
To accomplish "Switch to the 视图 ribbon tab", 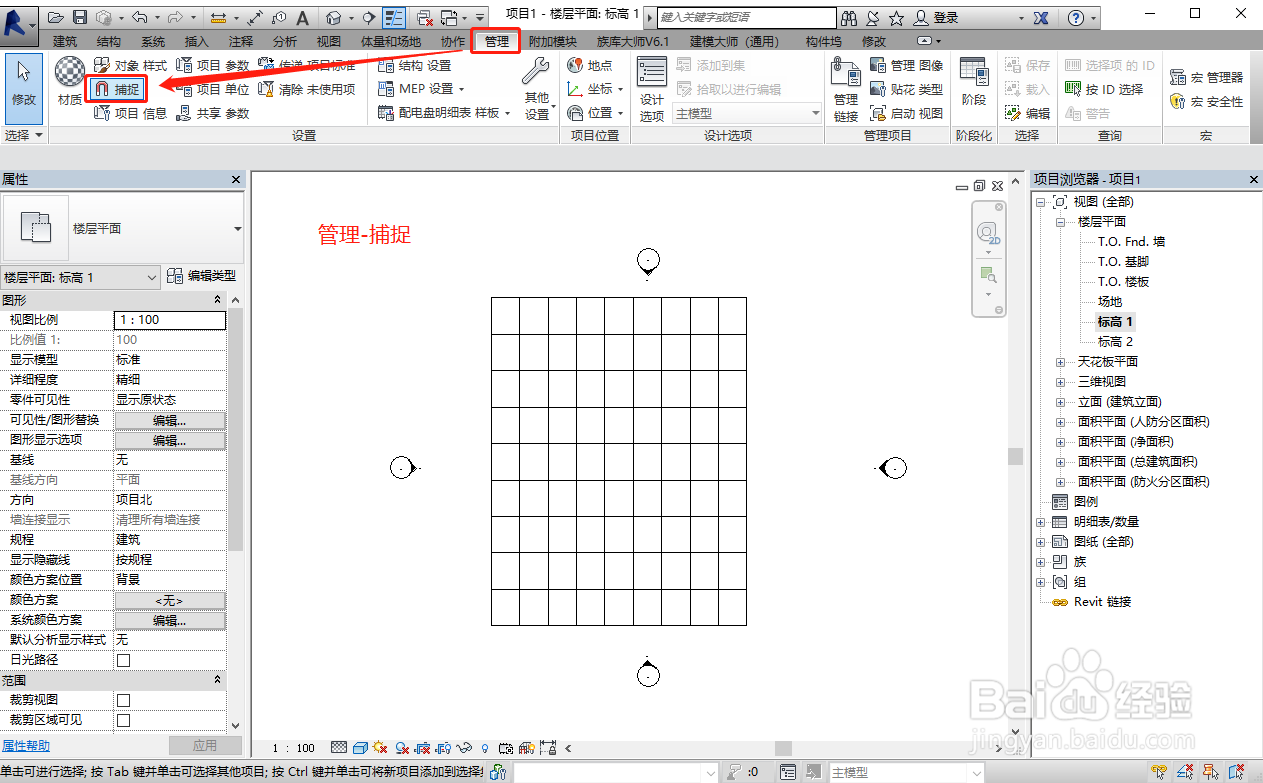I will tap(329, 41).
